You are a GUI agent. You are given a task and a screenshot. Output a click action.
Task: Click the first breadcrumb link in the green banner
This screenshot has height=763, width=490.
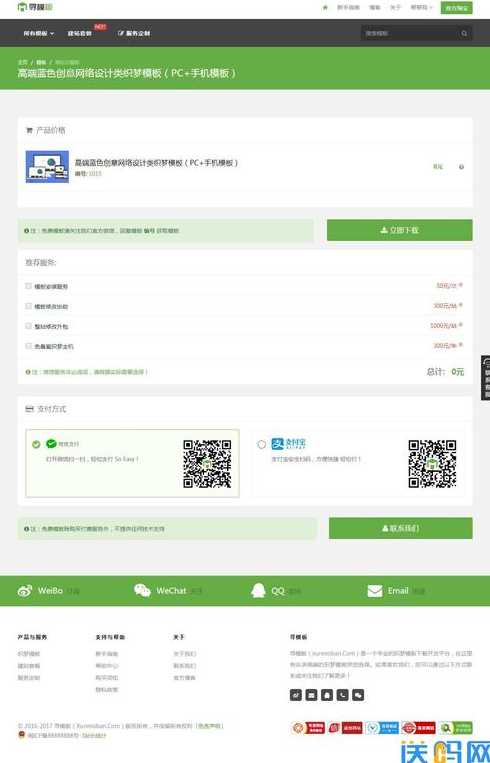click(x=22, y=62)
